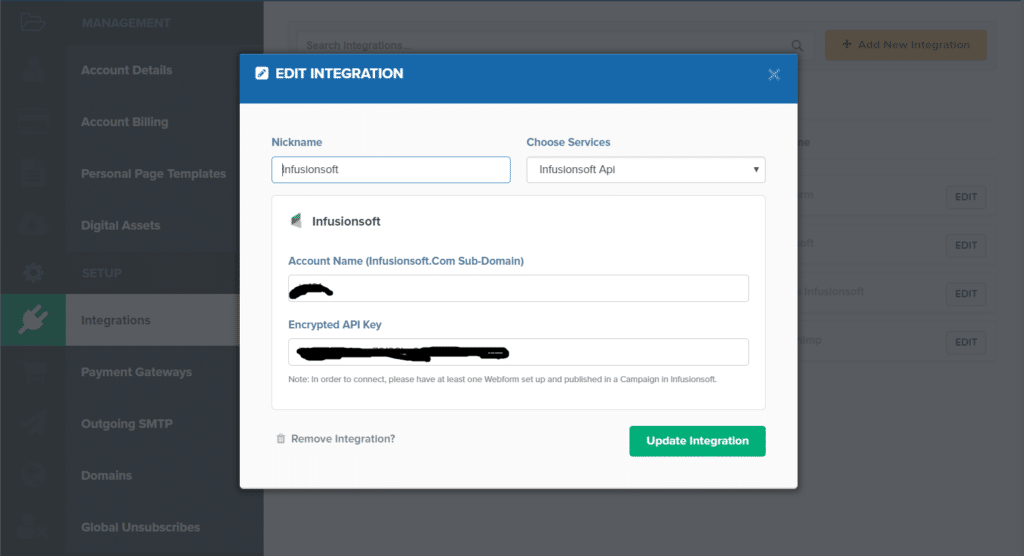1024x556 pixels.
Task: Open Account Details in sidebar
Action: coord(126,70)
